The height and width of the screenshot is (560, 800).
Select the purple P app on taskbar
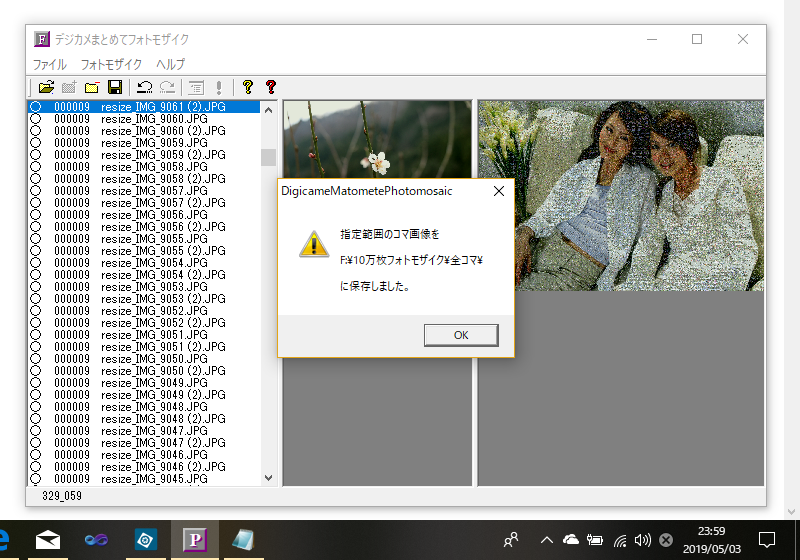pos(194,540)
